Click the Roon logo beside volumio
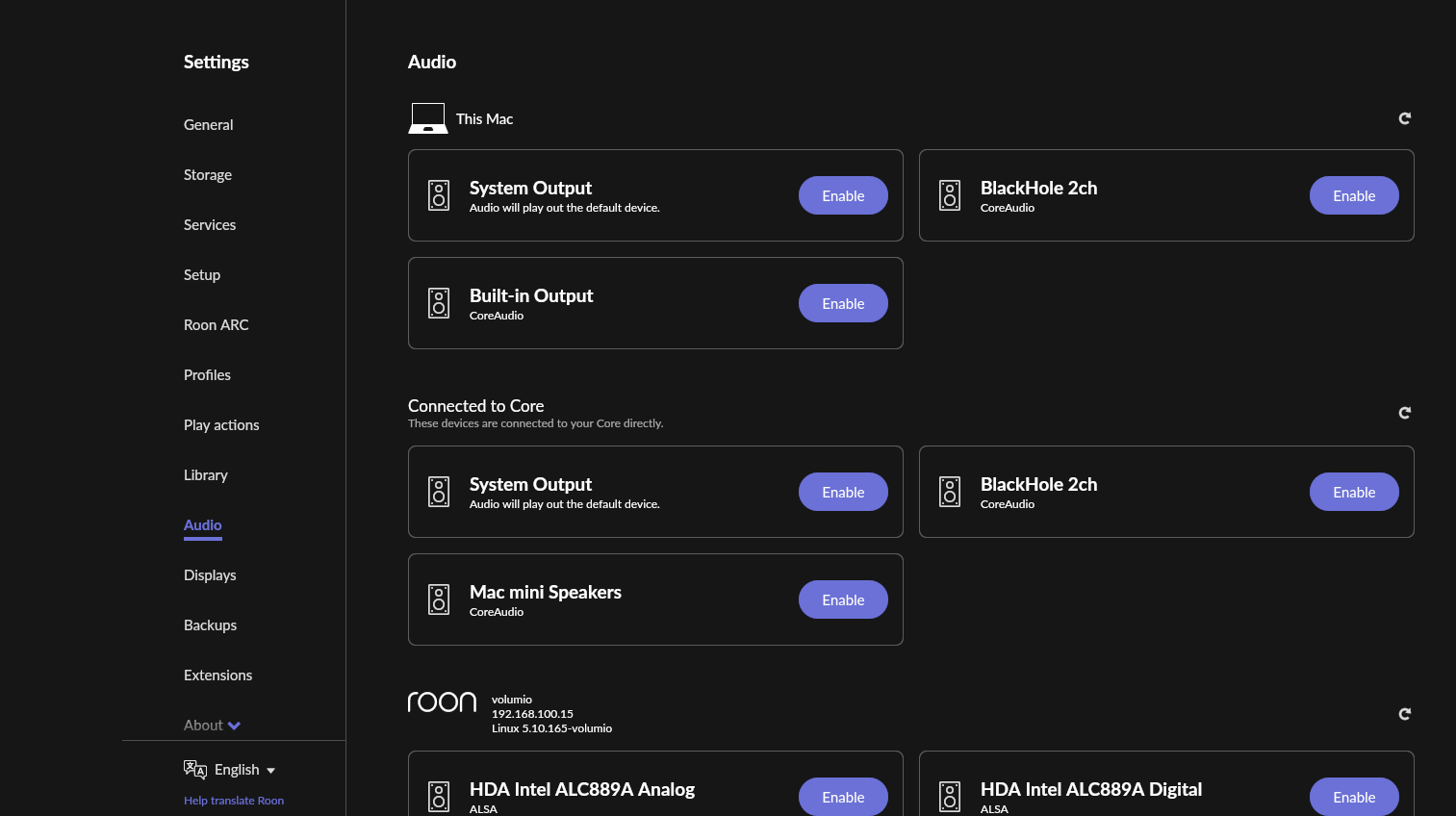Image resolution: width=1456 pixels, height=816 pixels. (442, 702)
